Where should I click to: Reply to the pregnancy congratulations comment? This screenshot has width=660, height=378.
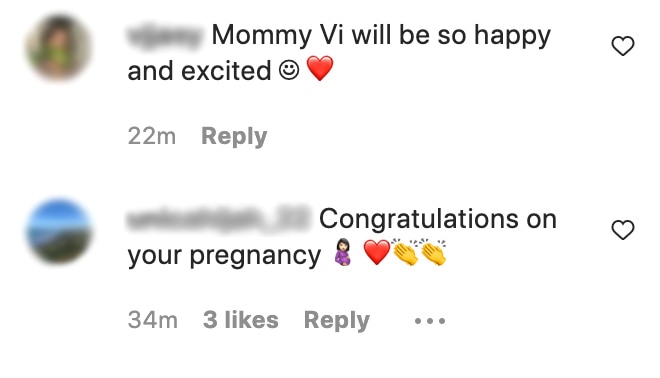click(337, 320)
